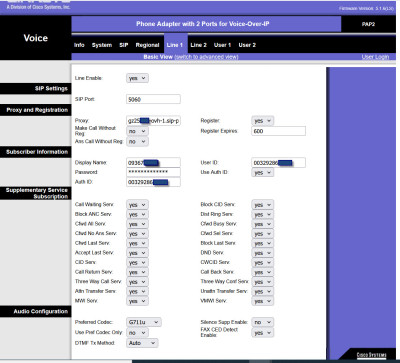
Task: Open Call Back Serv dropdown
Action: 263,272
